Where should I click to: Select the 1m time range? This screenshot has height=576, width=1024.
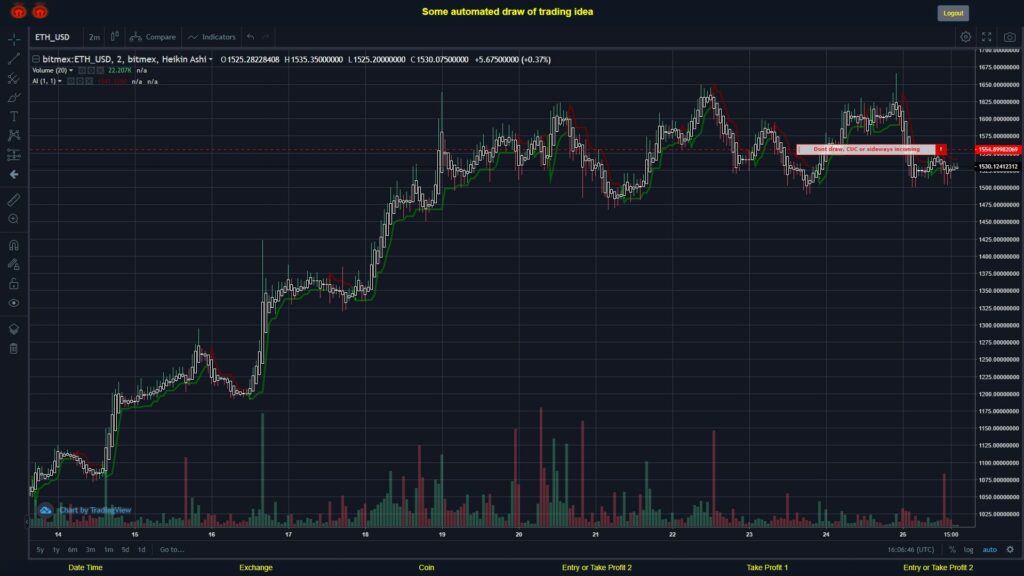tap(108, 550)
